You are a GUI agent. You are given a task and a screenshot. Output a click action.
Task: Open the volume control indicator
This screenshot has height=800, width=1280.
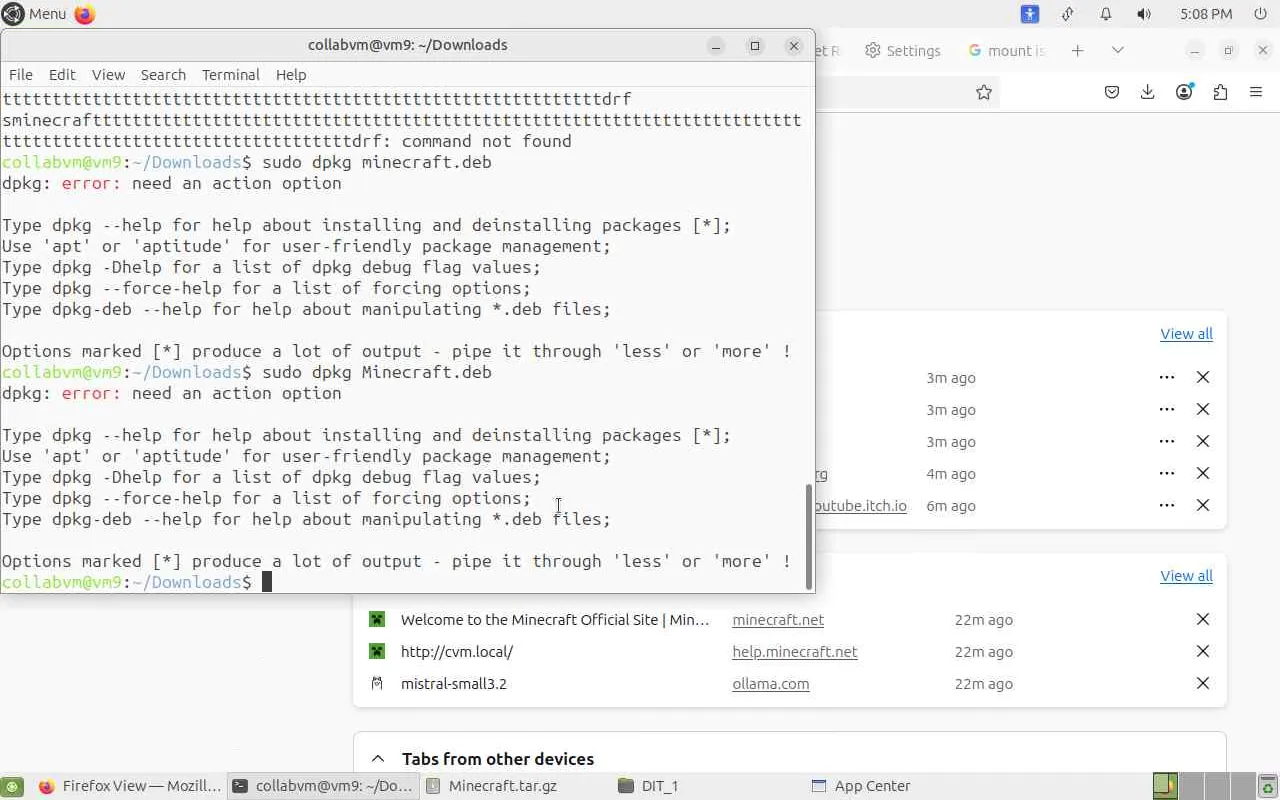(x=1144, y=14)
